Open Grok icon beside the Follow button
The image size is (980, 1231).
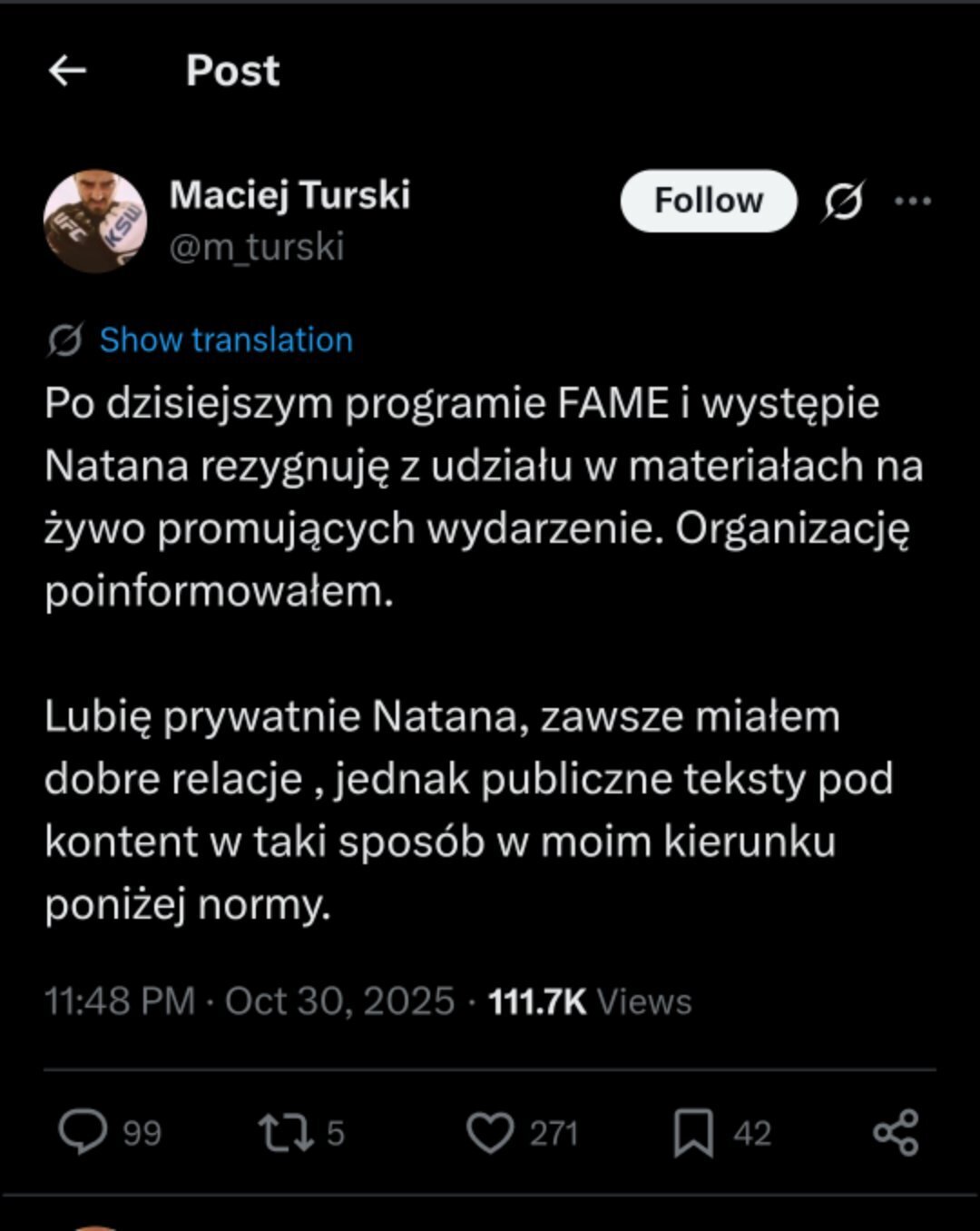[x=843, y=201]
